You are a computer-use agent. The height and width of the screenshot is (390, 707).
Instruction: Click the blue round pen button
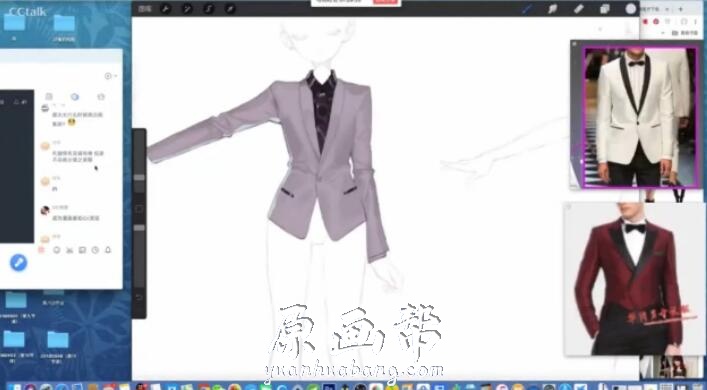coord(18,262)
